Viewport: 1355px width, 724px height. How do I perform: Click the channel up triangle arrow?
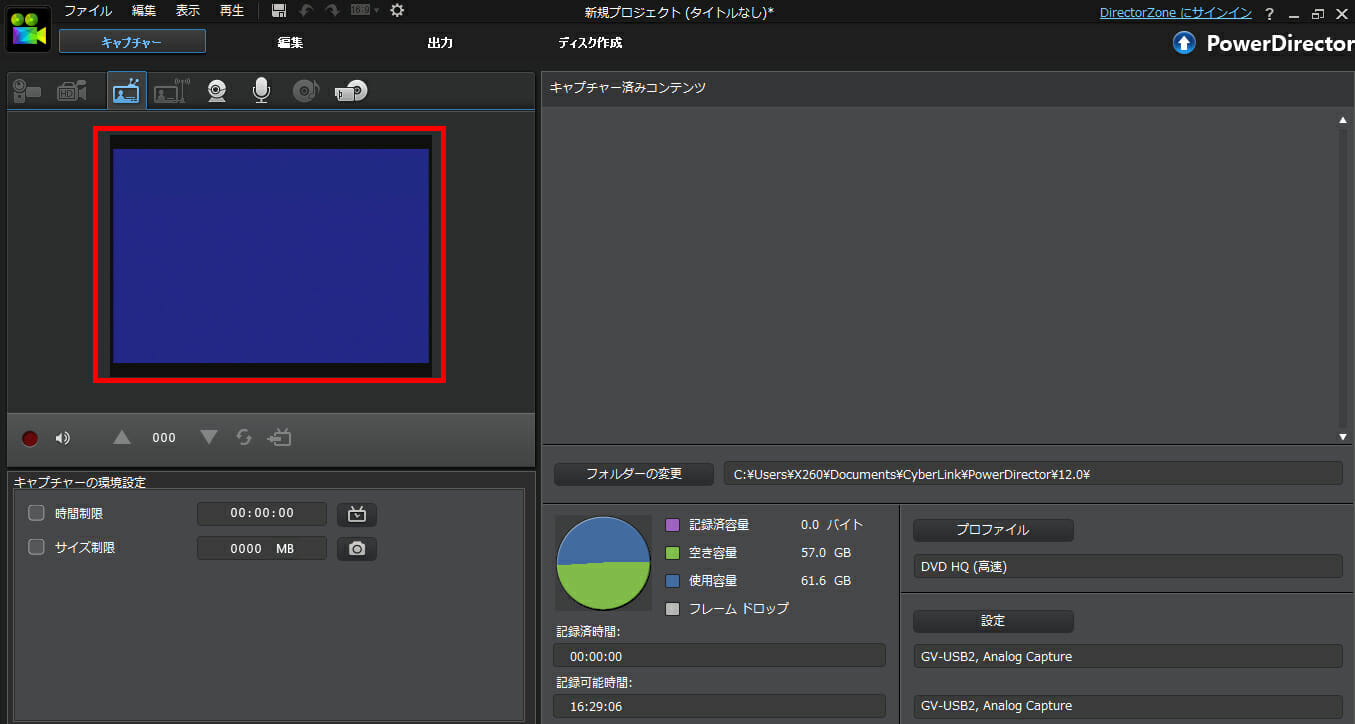pos(122,437)
